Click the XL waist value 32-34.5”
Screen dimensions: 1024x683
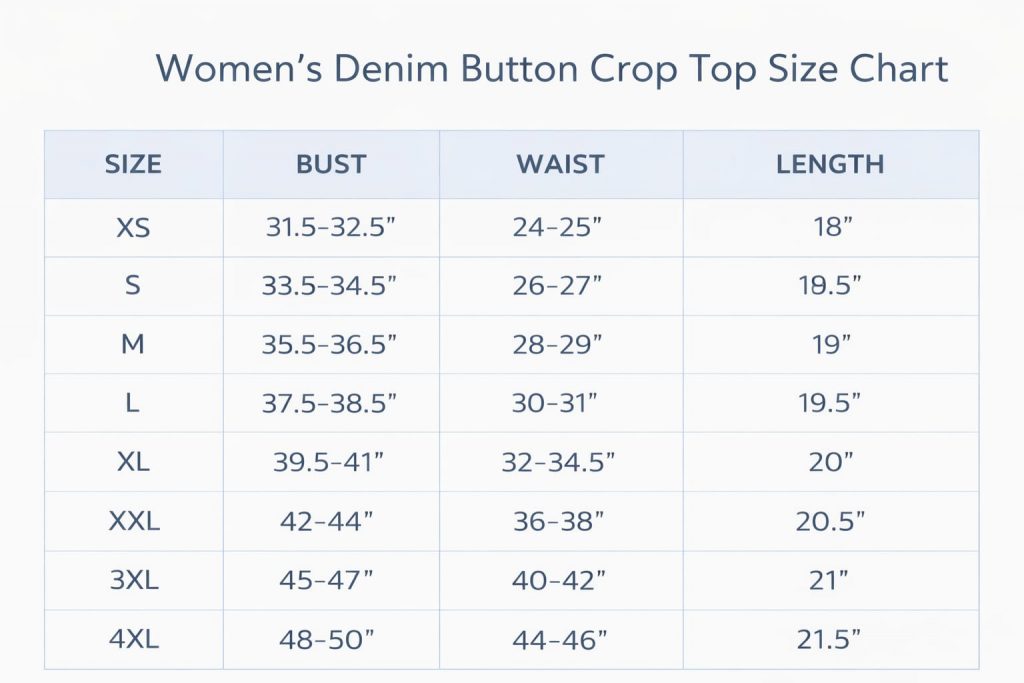[x=558, y=462]
